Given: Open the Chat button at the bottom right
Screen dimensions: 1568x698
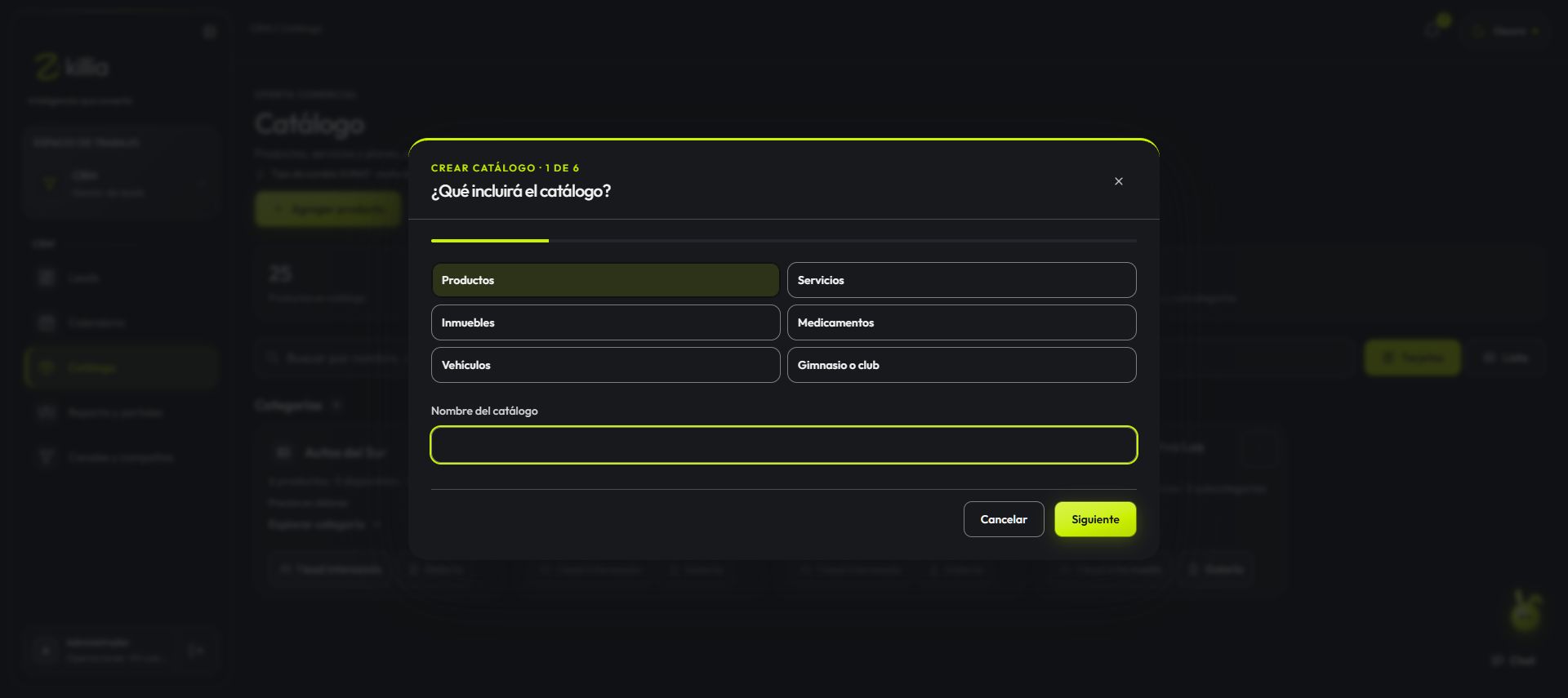Looking at the screenshot, I should pos(1513,660).
